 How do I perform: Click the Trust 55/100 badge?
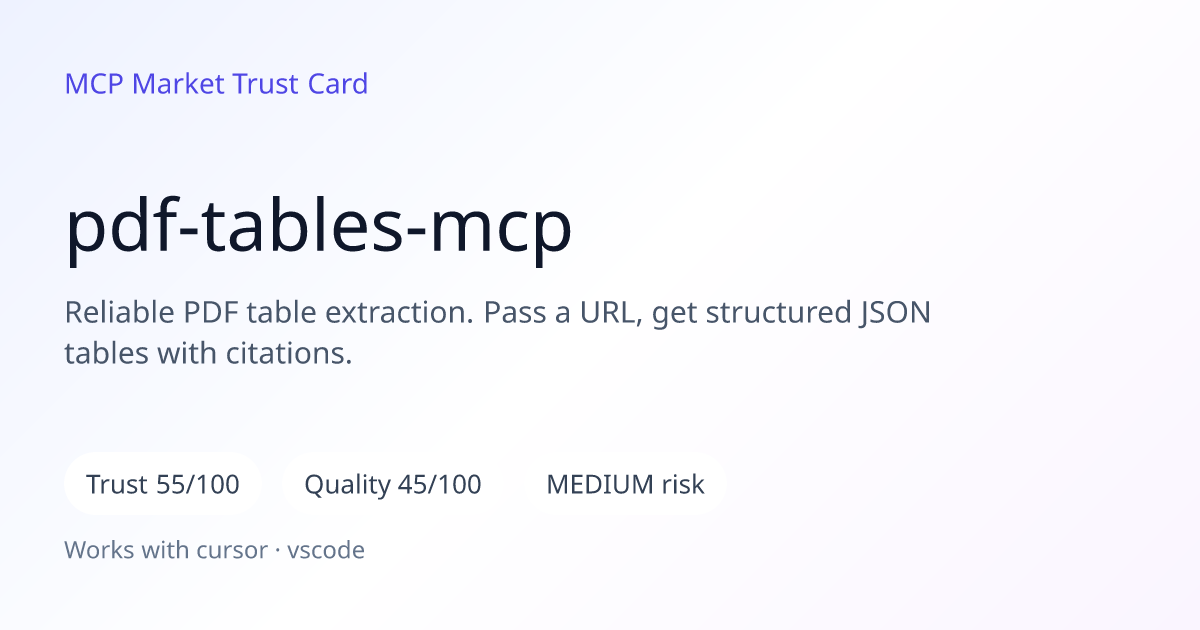coord(163,485)
